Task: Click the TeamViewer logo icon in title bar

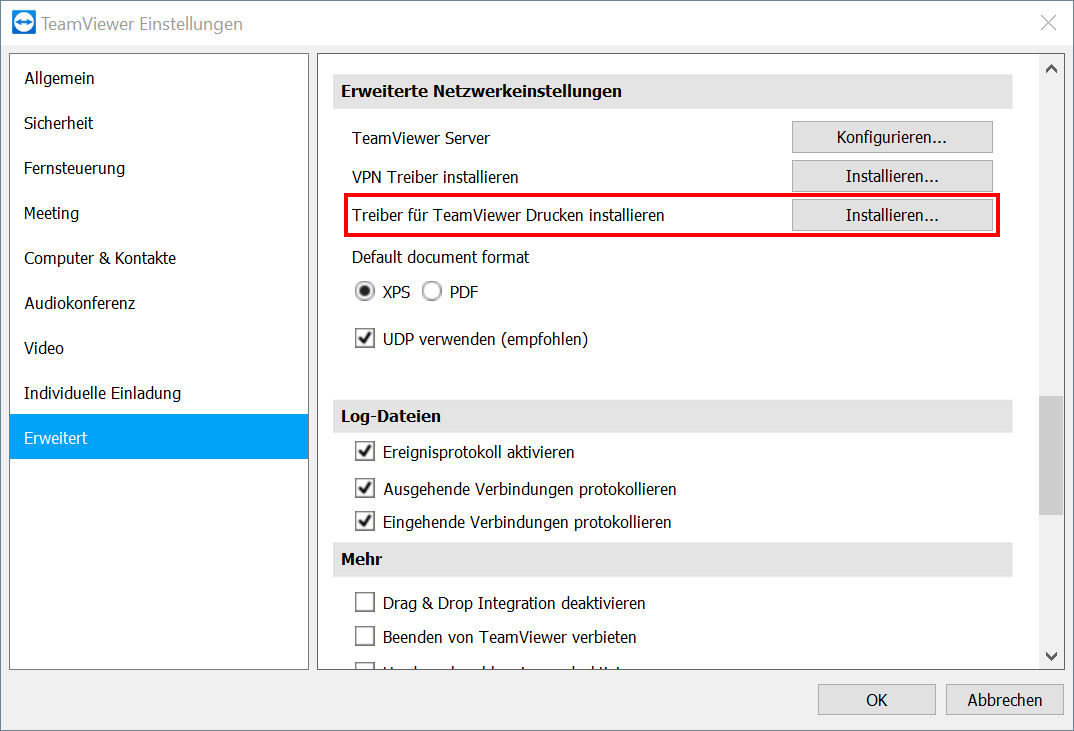Action: 24,23
